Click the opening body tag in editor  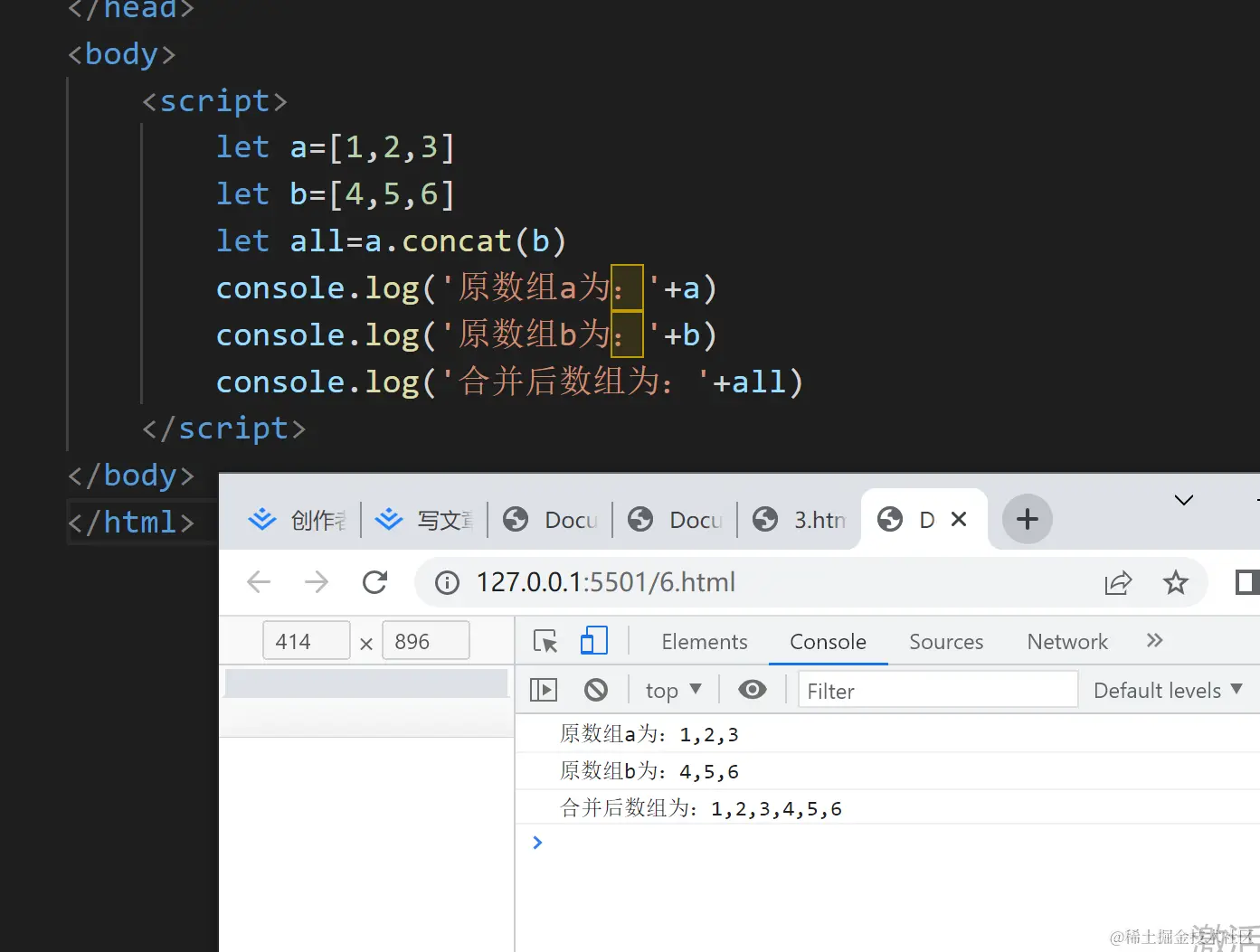[121, 53]
